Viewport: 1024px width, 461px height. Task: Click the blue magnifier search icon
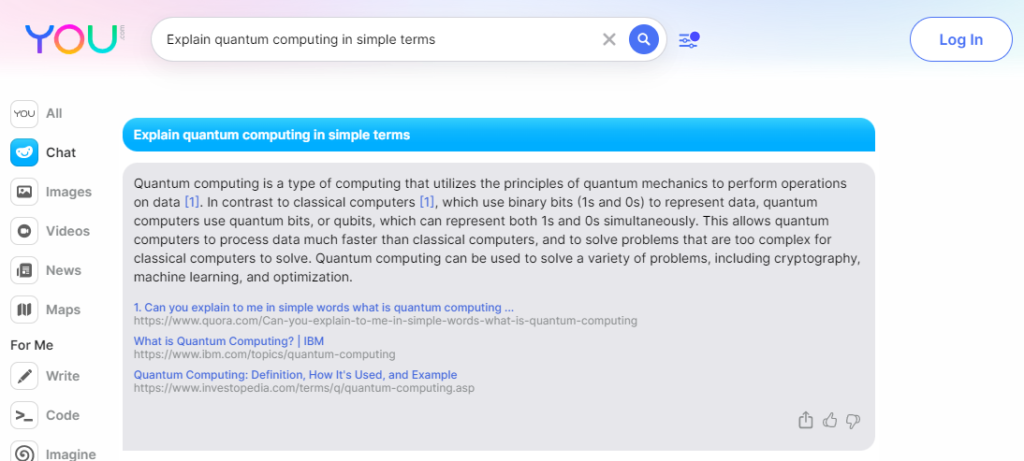643,39
